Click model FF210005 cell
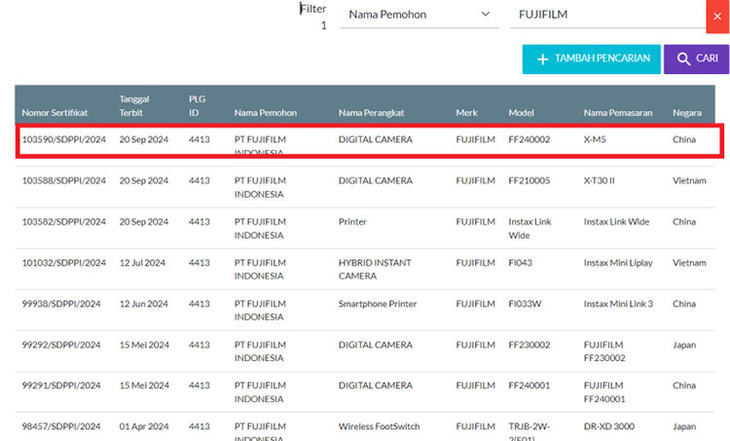This screenshot has height=441, width=730. click(529, 180)
